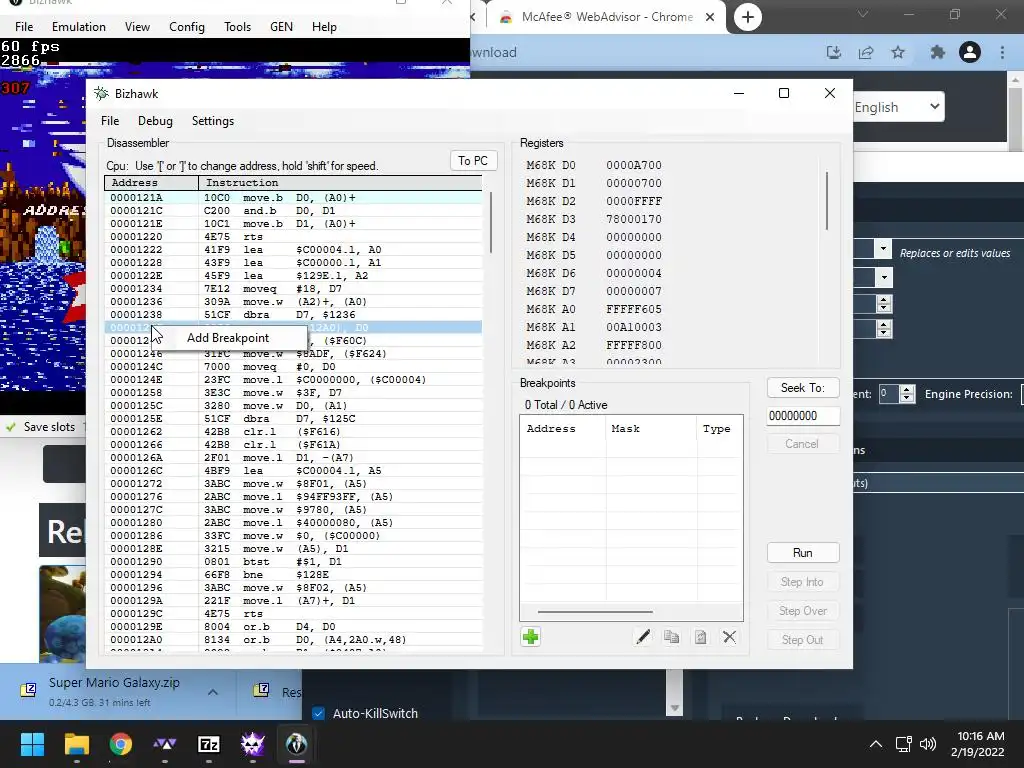This screenshot has width=1024, height=768.
Task: Open a new Chrome tab
Action: (x=748, y=17)
